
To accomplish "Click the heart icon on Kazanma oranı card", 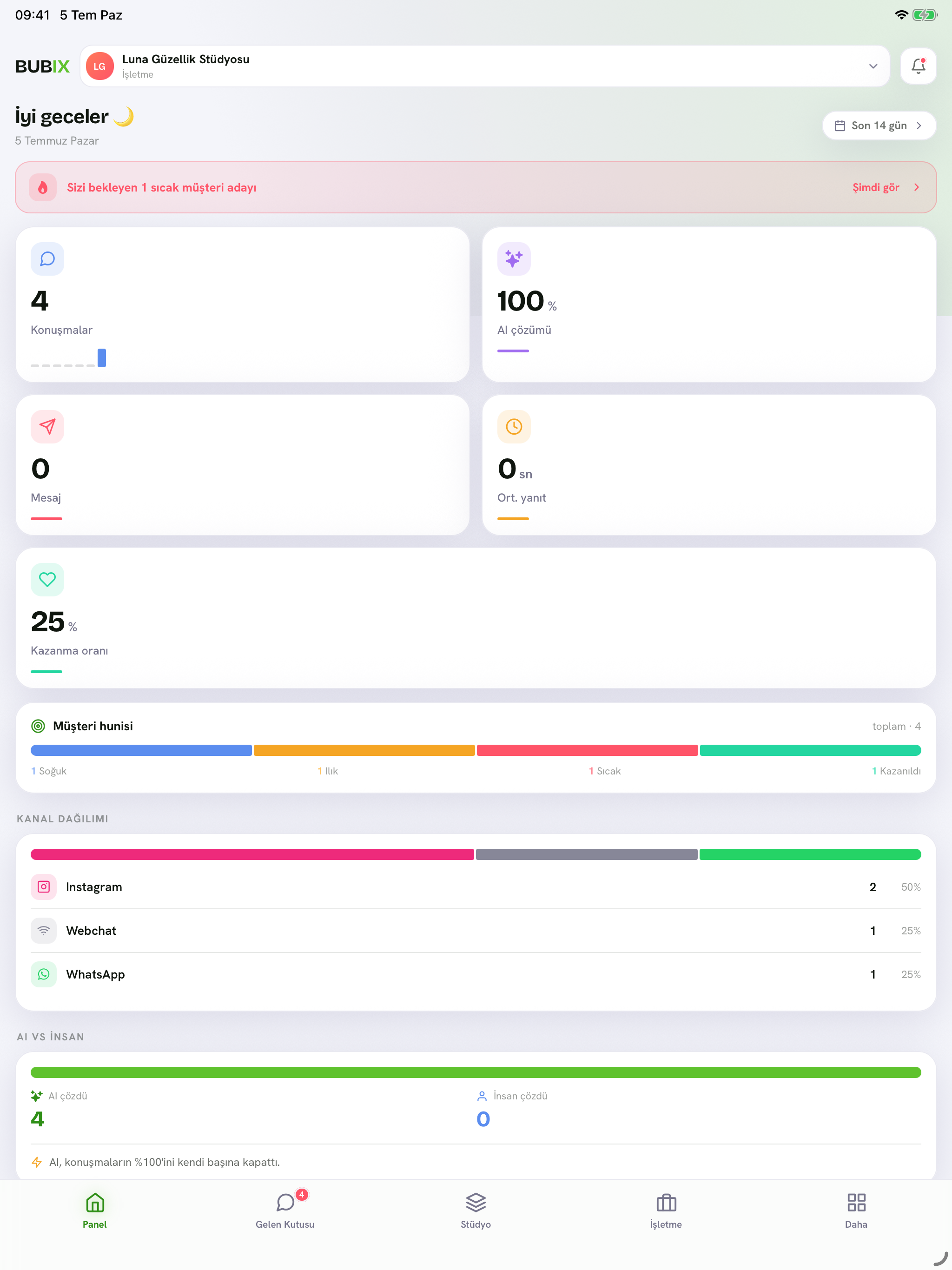I will point(47,579).
